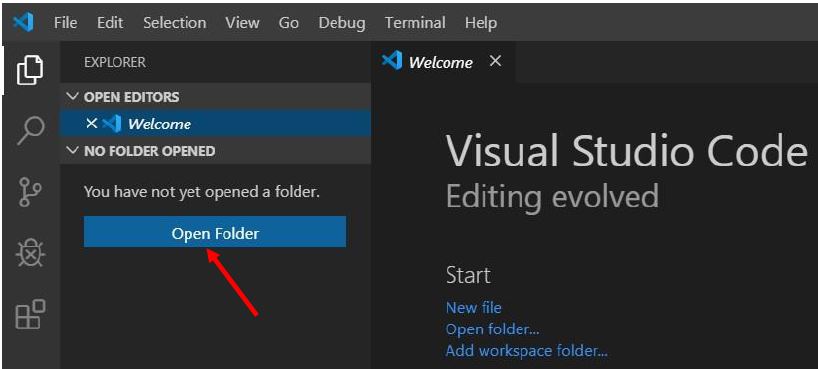
Task: Close Welcome in Open Editors list
Action: pyautogui.click(x=91, y=124)
